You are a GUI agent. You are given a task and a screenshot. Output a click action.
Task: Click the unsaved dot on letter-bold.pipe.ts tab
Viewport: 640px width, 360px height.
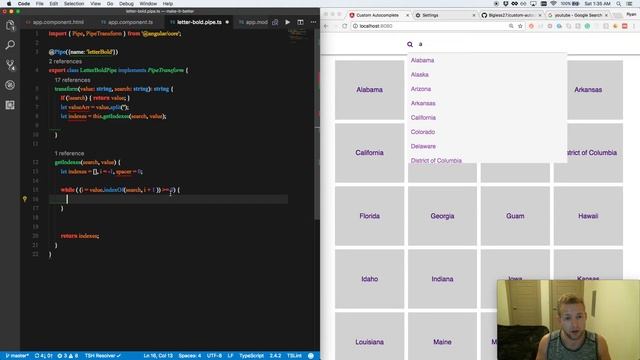coord(227,22)
